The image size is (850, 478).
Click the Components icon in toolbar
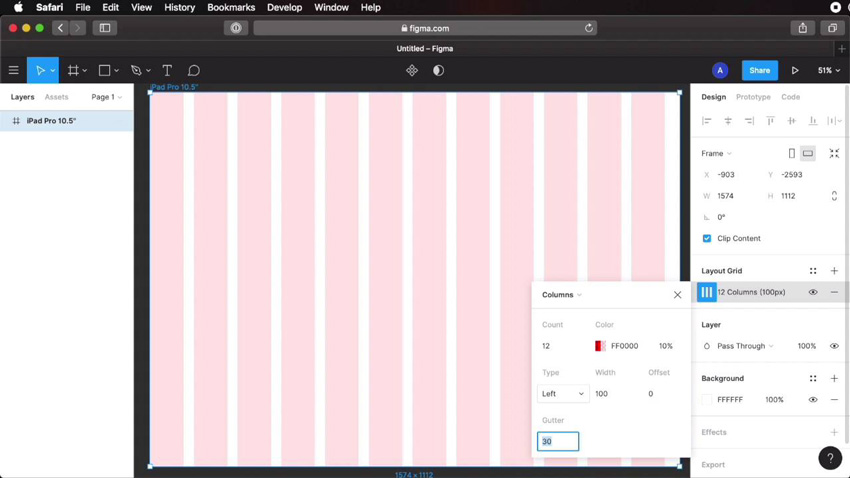[412, 71]
